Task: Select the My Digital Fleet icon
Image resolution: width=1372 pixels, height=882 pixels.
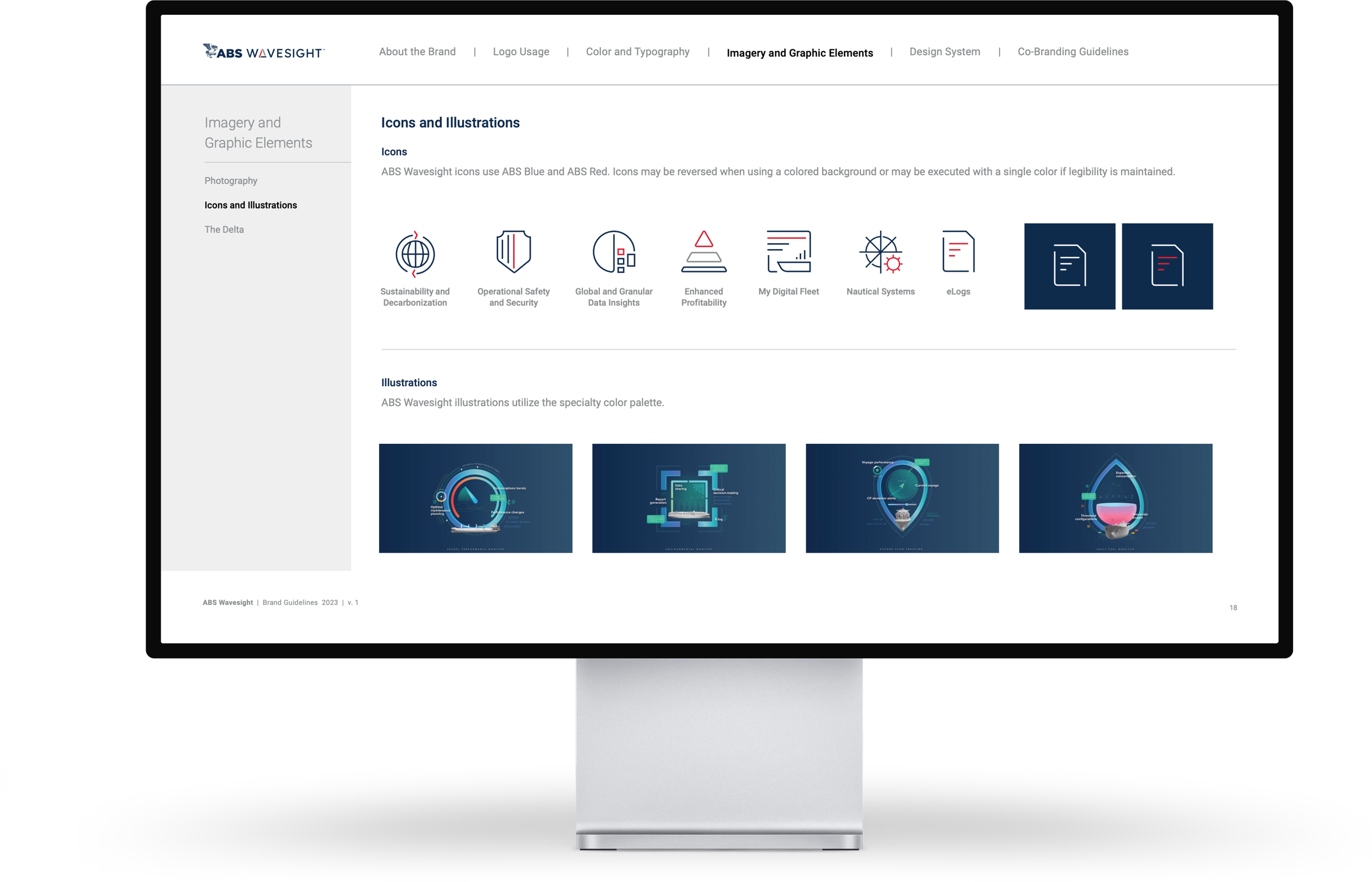Action: [788, 251]
